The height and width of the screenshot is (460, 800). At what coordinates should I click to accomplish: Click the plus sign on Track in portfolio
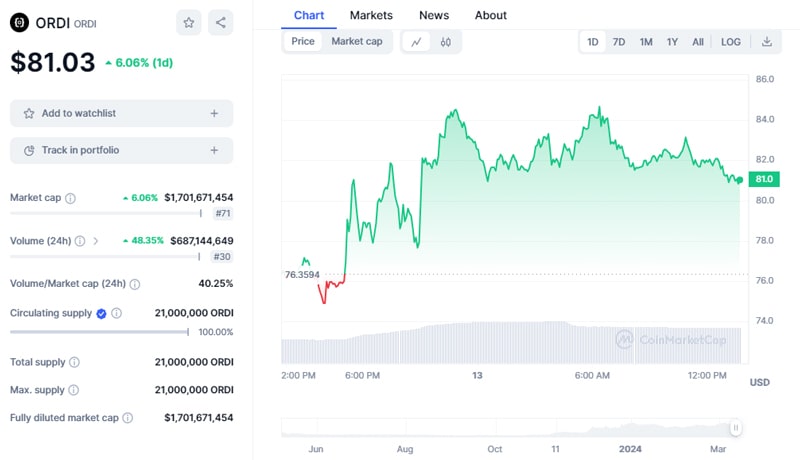coord(214,150)
